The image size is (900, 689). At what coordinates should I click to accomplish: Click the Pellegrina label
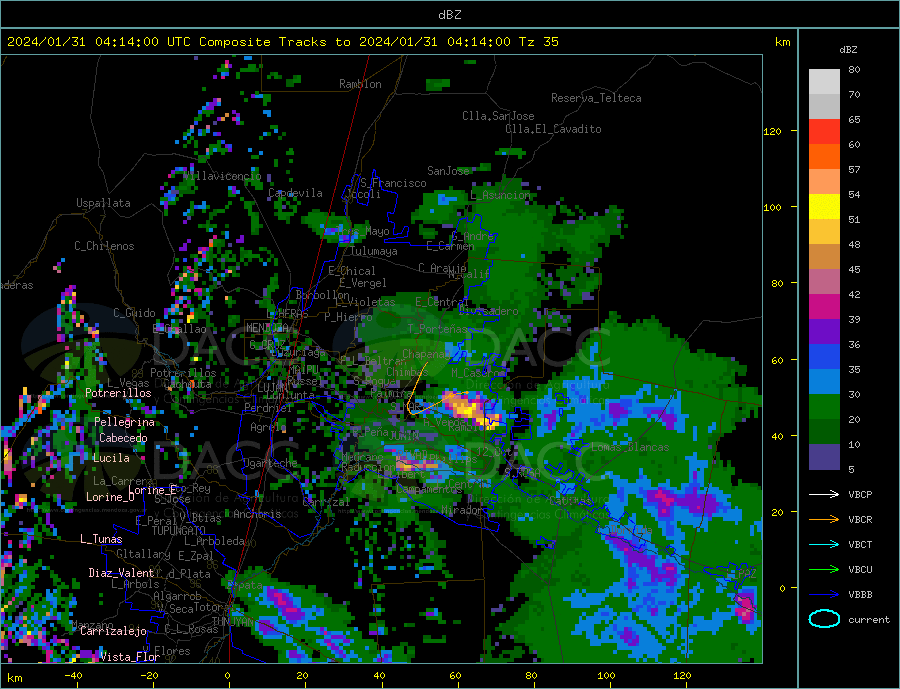click(125, 422)
